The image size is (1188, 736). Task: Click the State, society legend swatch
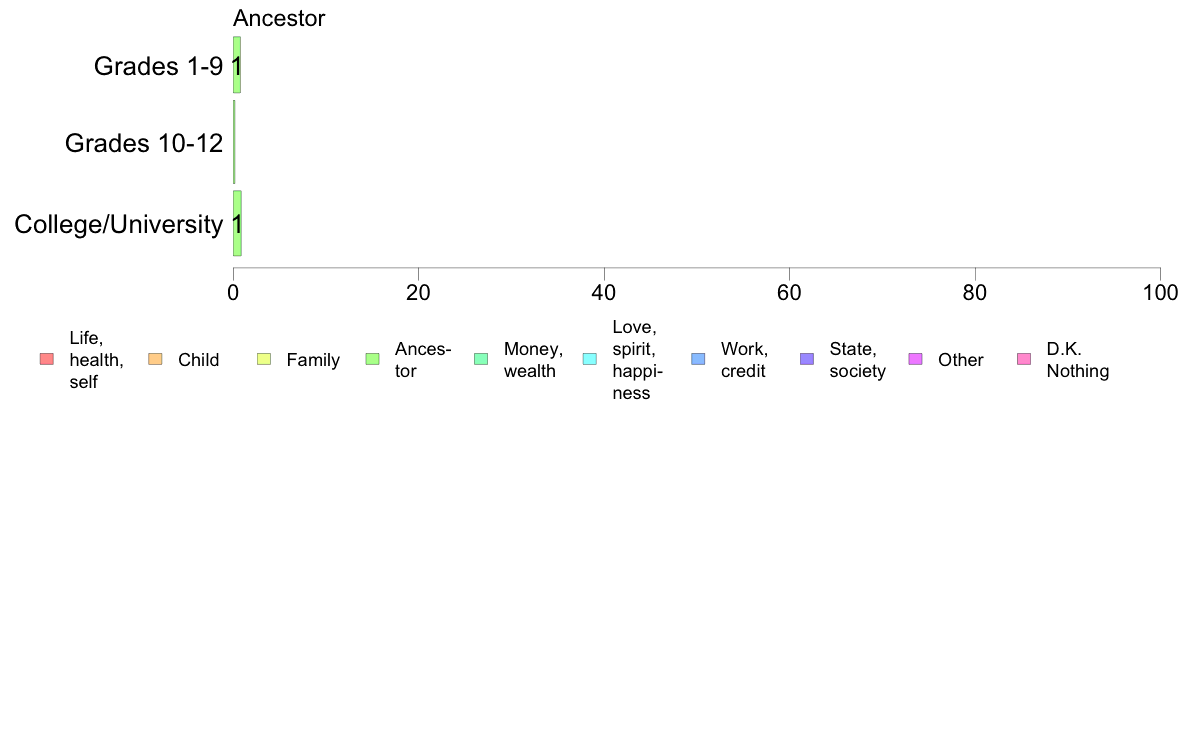pos(807,359)
